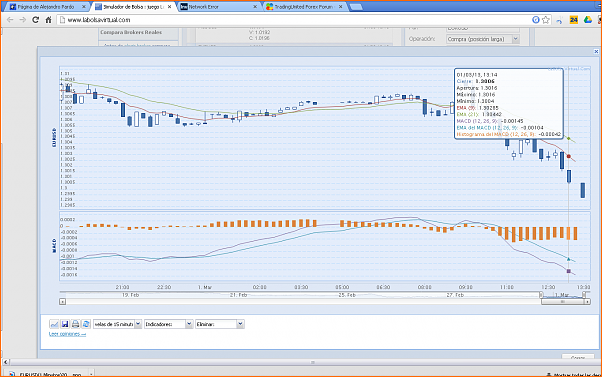Viewport: 602px width, 377px height.
Task: Click the '08:00' time axis label
Action: tap(425, 287)
